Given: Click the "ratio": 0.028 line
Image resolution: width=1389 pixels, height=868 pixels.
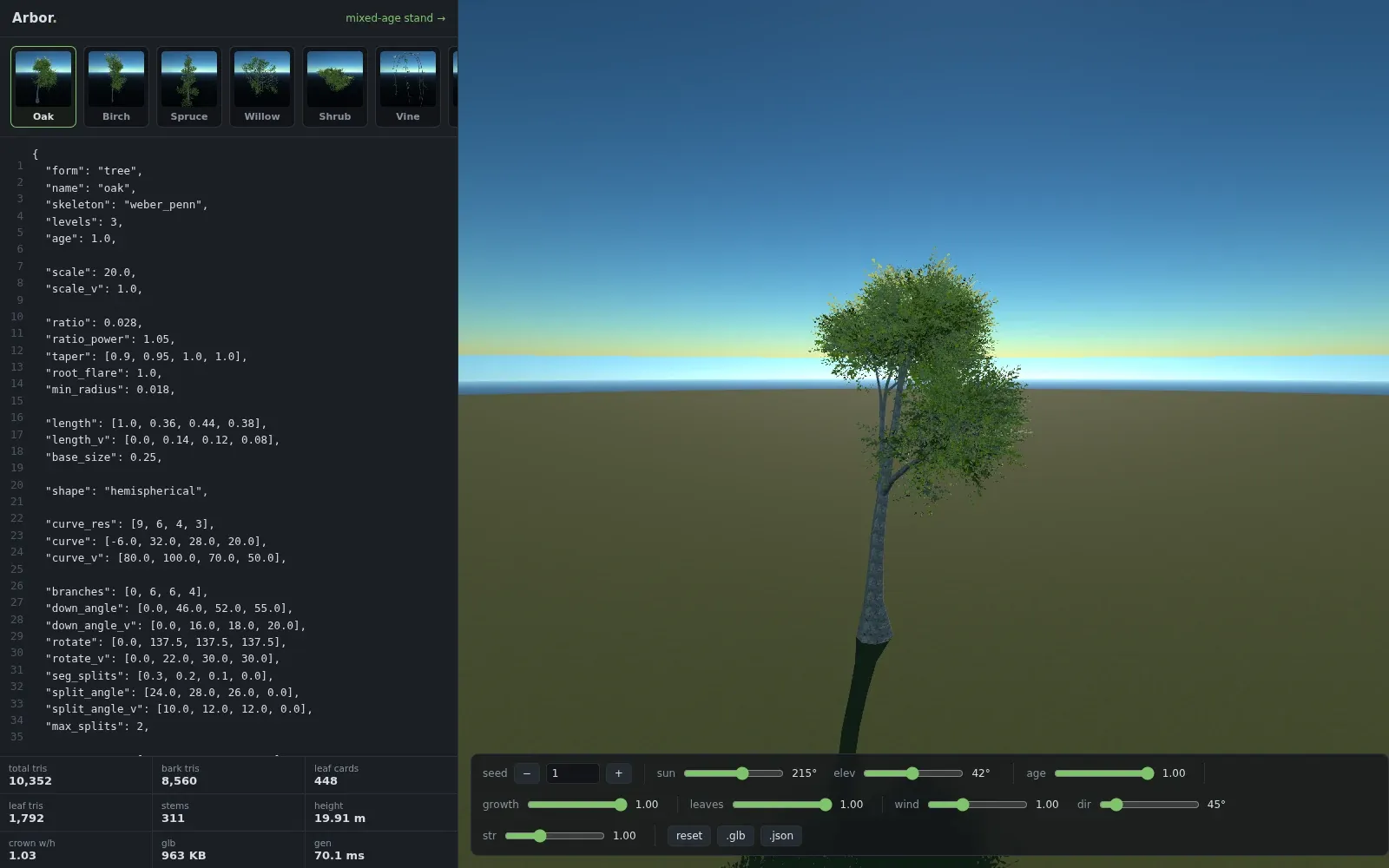Looking at the screenshot, I should 94,323.
